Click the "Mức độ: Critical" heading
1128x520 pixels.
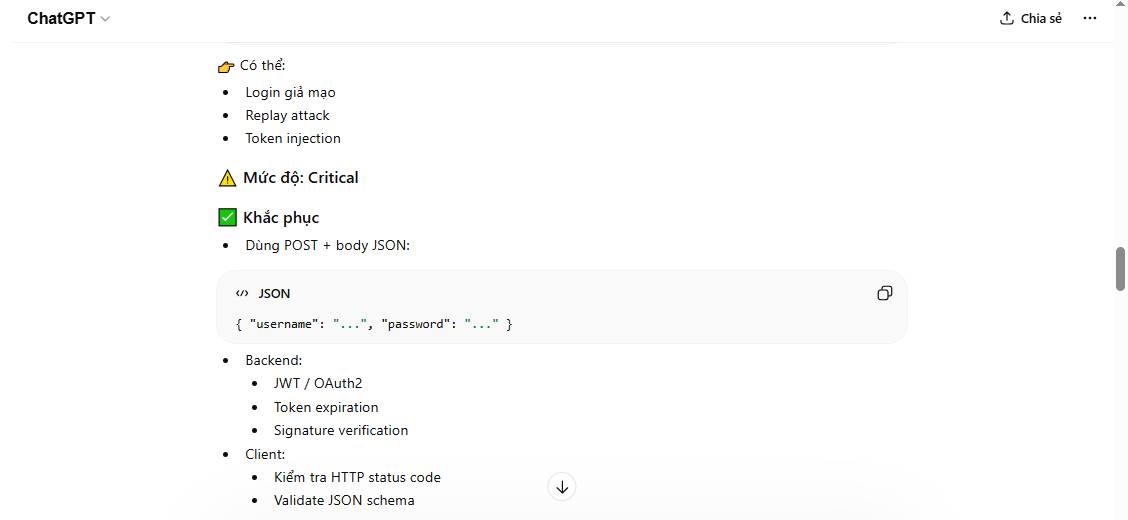pos(300,178)
